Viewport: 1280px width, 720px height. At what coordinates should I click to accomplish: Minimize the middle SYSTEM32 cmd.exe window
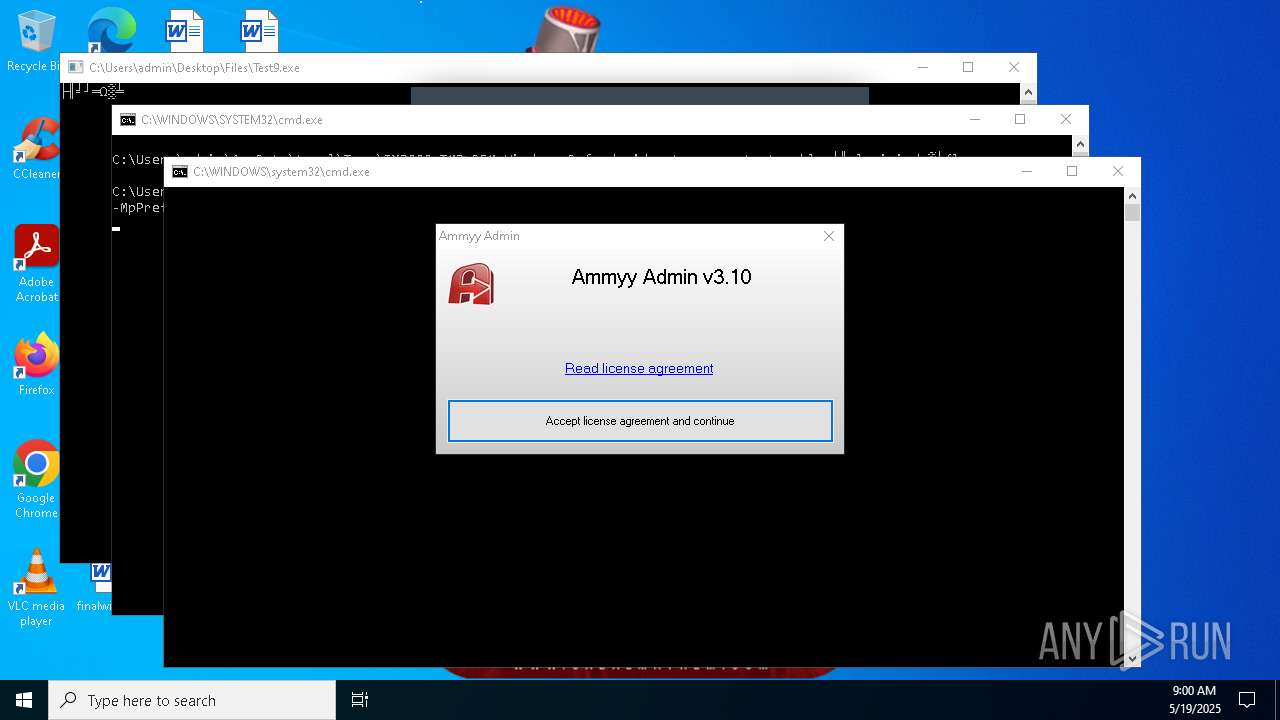[974, 120]
